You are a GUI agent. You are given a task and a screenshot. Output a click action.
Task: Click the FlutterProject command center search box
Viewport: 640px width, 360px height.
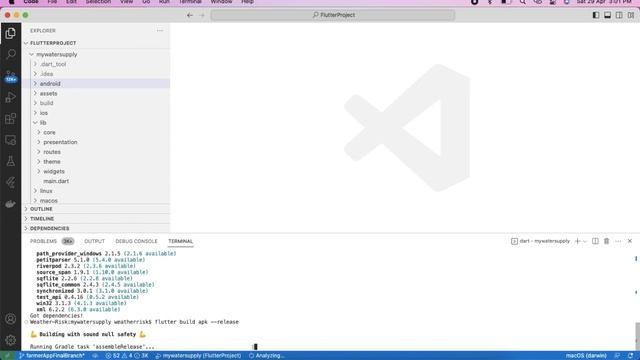(x=333, y=15)
